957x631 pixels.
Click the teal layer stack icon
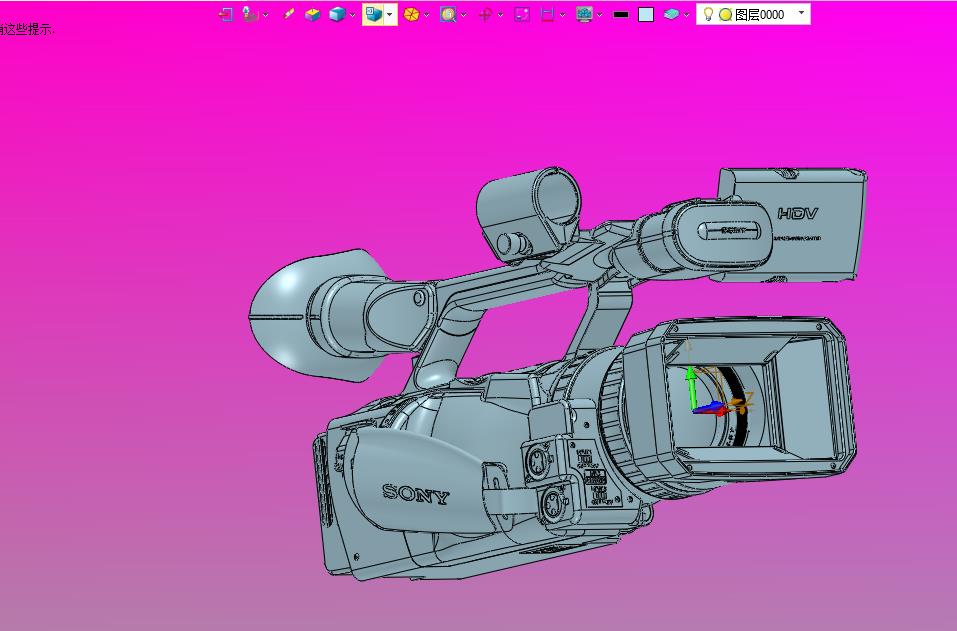point(671,14)
